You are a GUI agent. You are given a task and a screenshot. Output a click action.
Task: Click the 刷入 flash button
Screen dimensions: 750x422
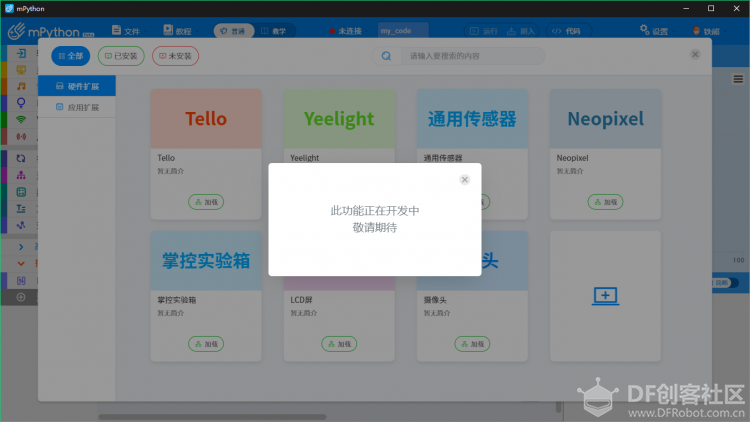click(x=520, y=31)
